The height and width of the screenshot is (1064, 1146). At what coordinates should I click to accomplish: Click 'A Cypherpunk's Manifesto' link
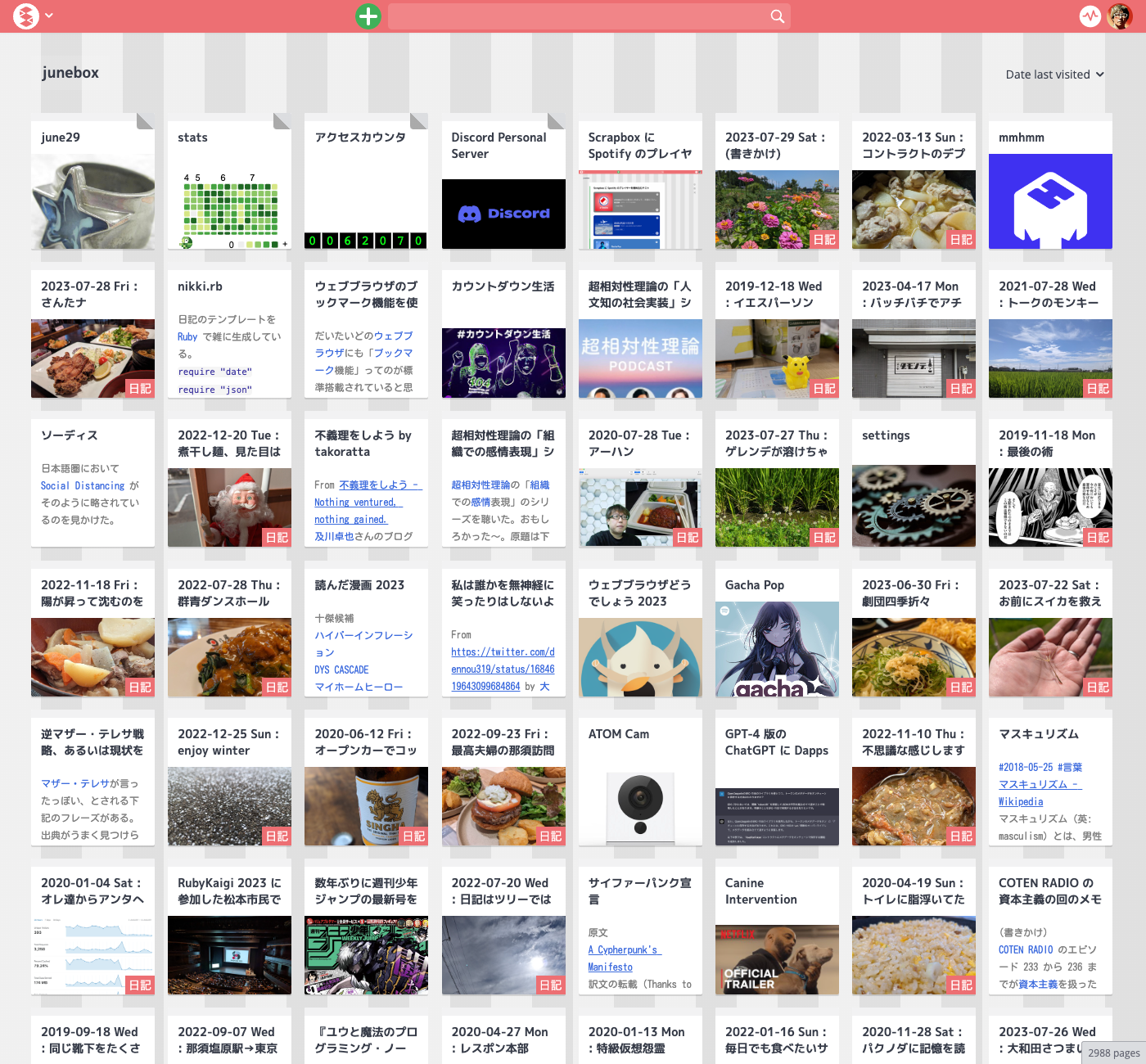[623, 958]
